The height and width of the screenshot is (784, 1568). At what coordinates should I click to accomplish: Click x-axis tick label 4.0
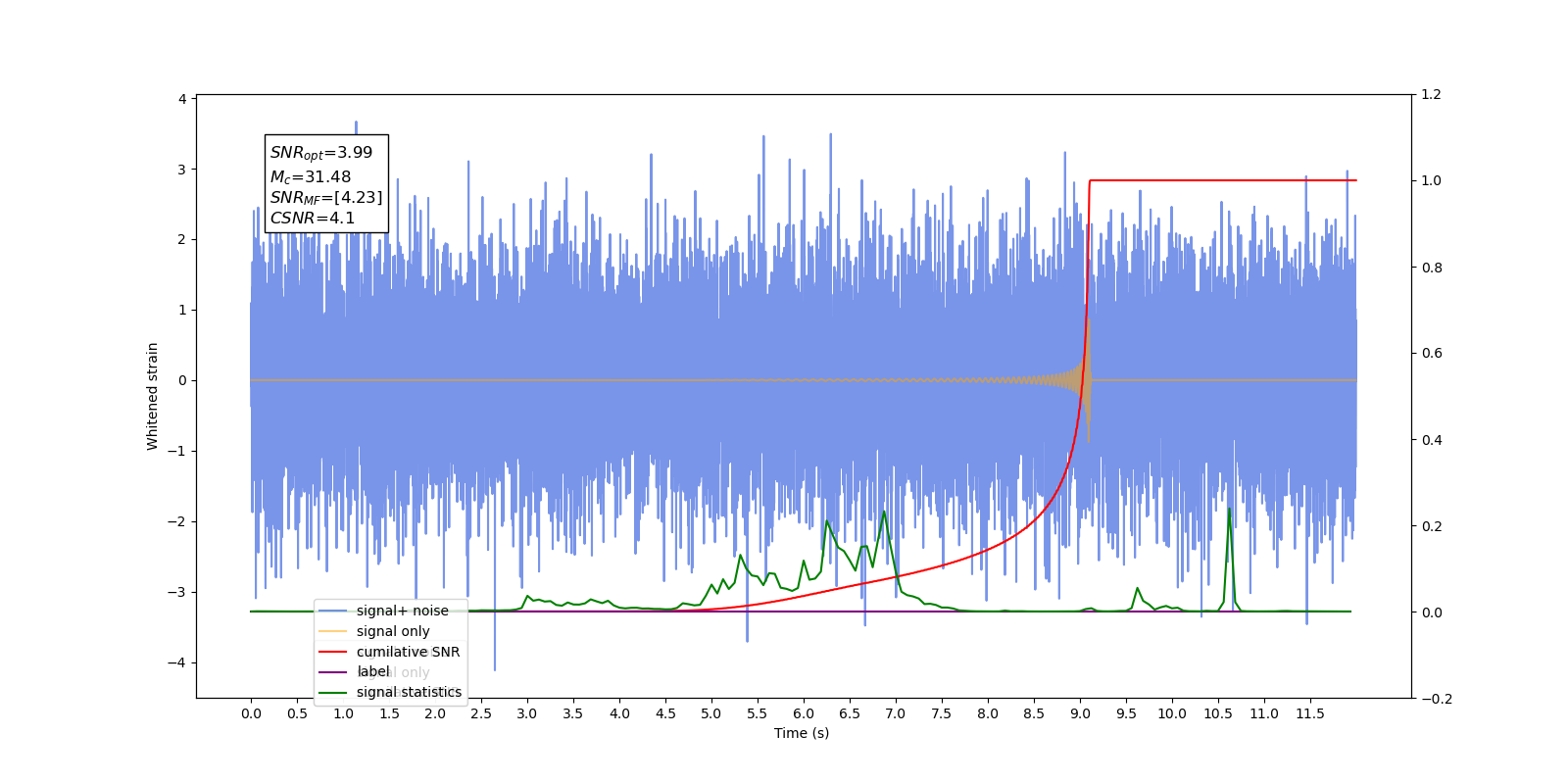click(619, 713)
